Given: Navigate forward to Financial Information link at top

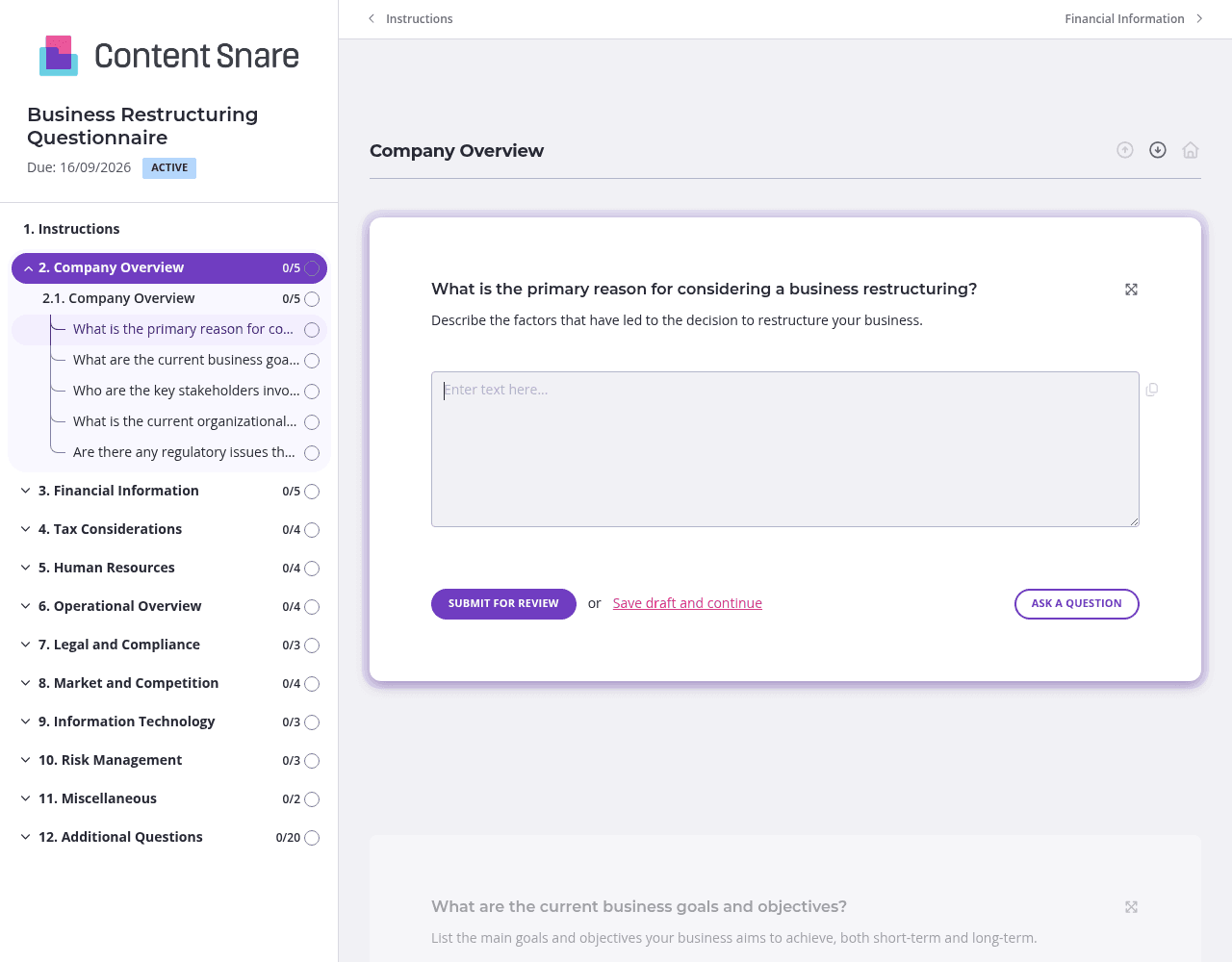Looking at the screenshot, I should pos(1124,18).
